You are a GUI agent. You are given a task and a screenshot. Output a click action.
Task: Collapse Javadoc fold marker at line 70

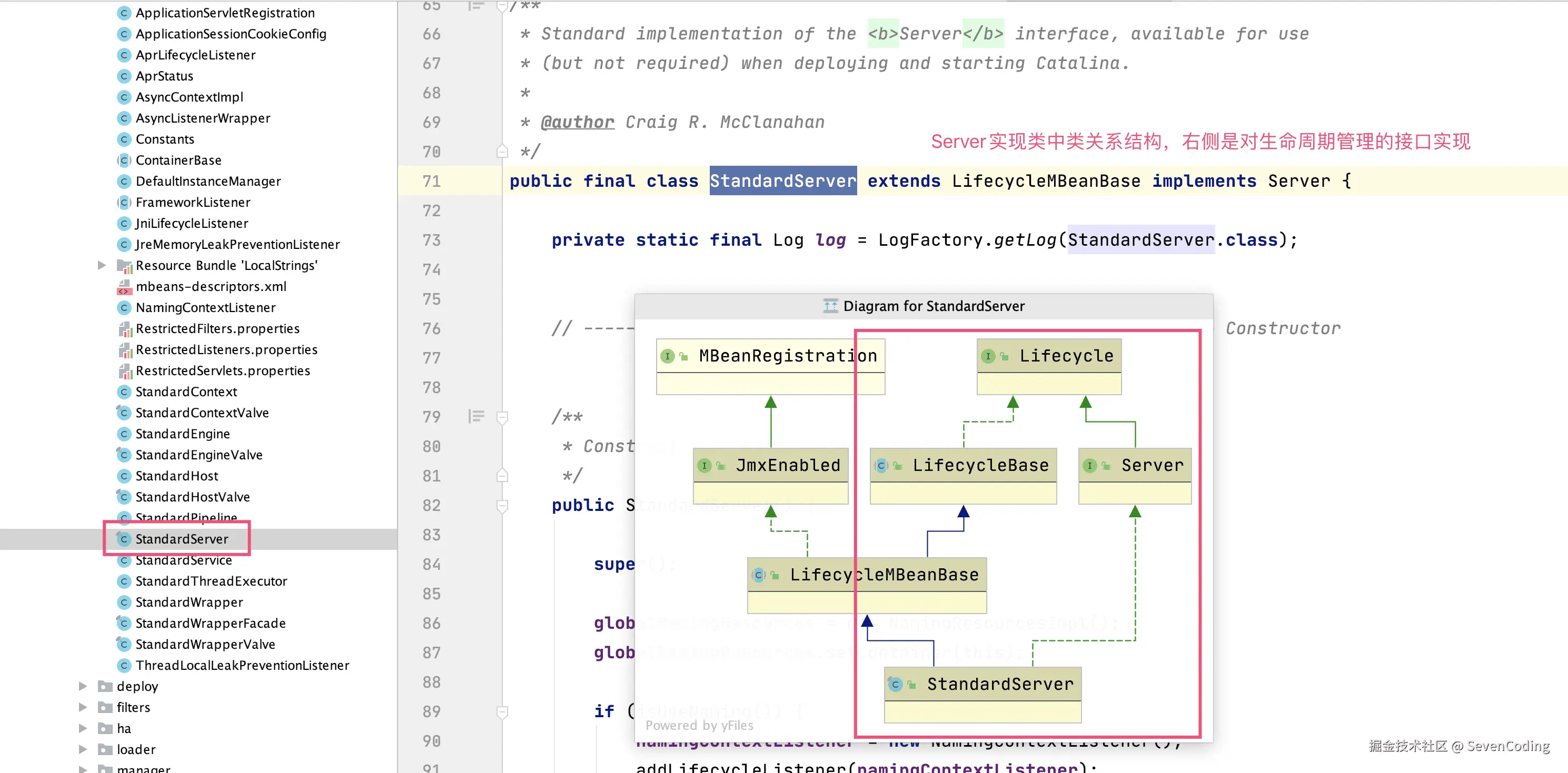click(x=502, y=152)
